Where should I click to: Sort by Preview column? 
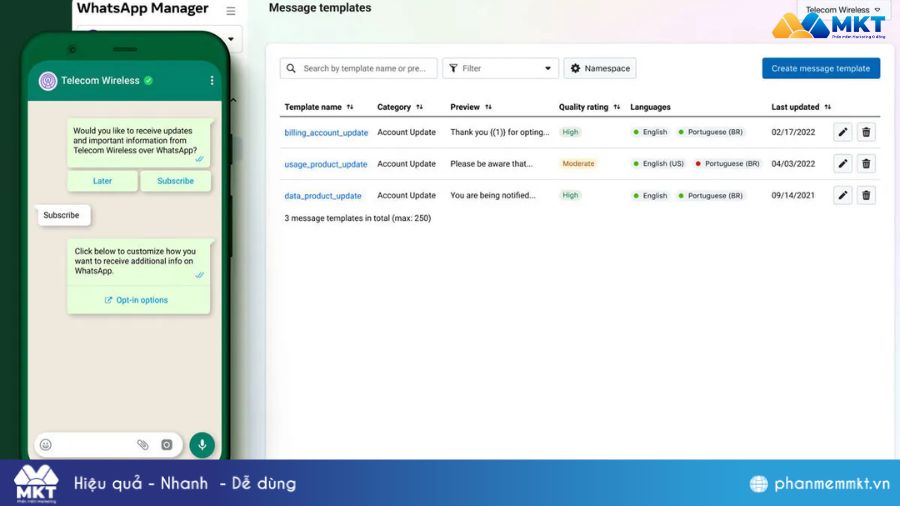pyautogui.click(x=488, y=107)
